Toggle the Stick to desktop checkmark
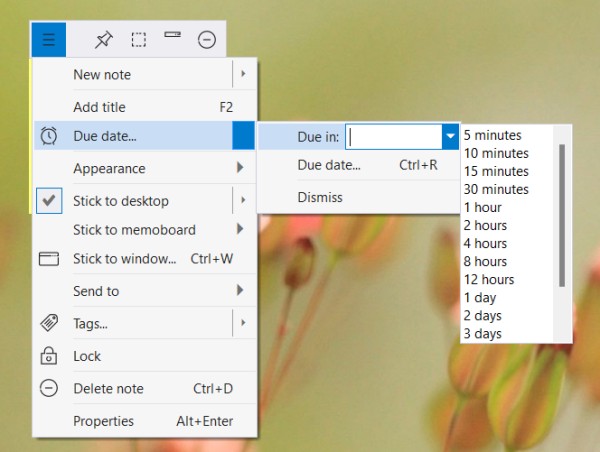600x452 pixels. click(x=49, y=201)
